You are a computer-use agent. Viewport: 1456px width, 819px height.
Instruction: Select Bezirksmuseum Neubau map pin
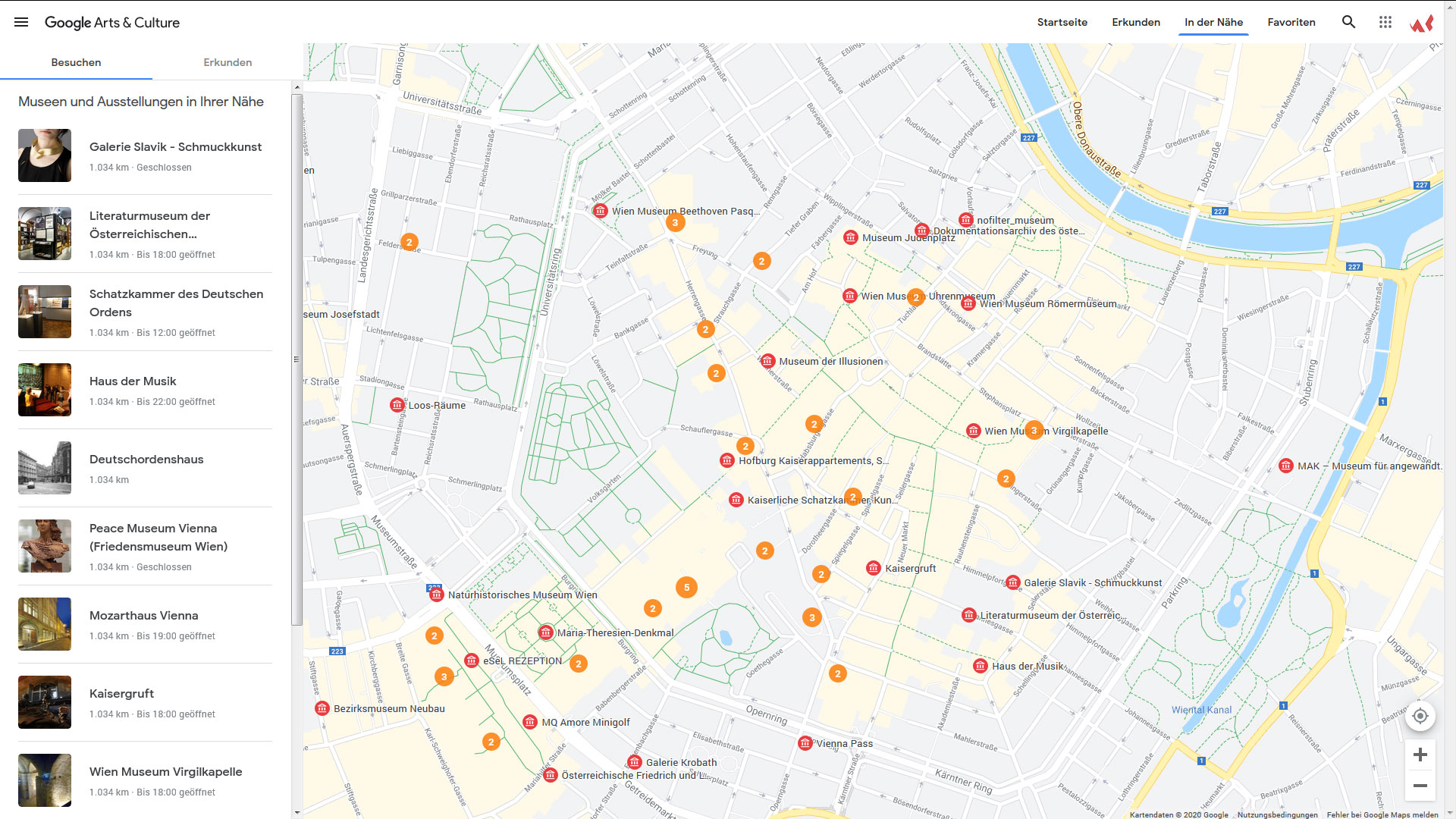(322, 708)
